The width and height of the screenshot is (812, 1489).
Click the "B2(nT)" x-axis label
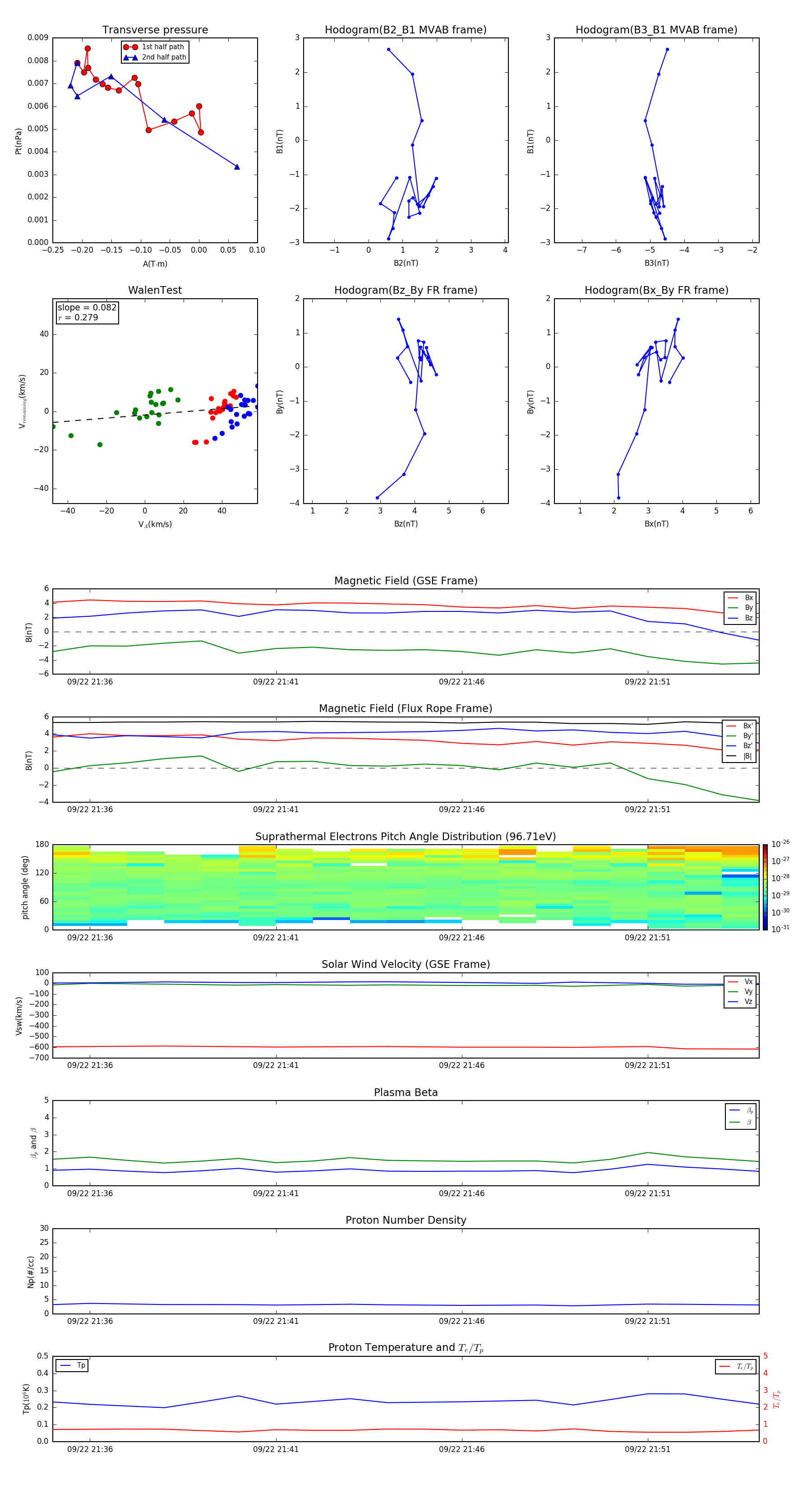406,263
